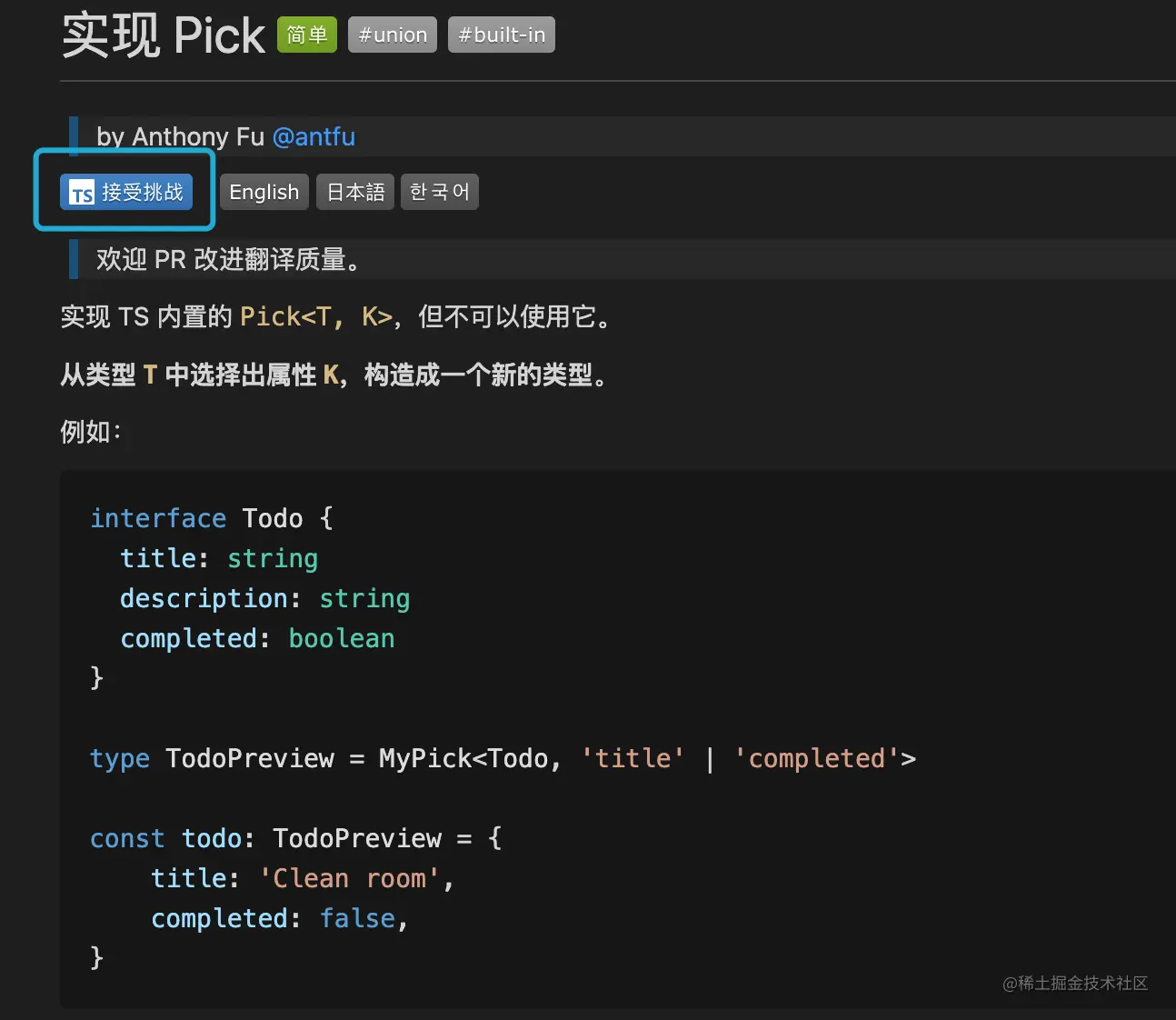Click the code line completed: false,

click(x=280, y=918)
